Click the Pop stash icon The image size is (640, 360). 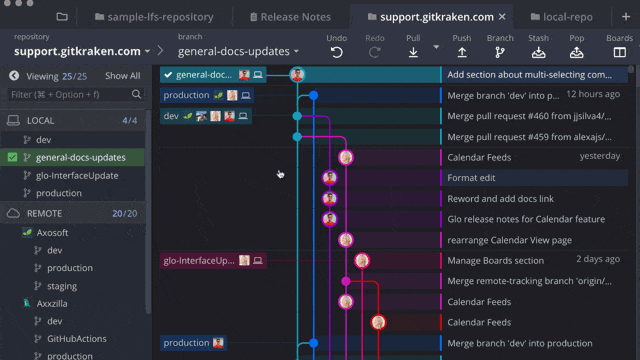click(x=576, y=52)
